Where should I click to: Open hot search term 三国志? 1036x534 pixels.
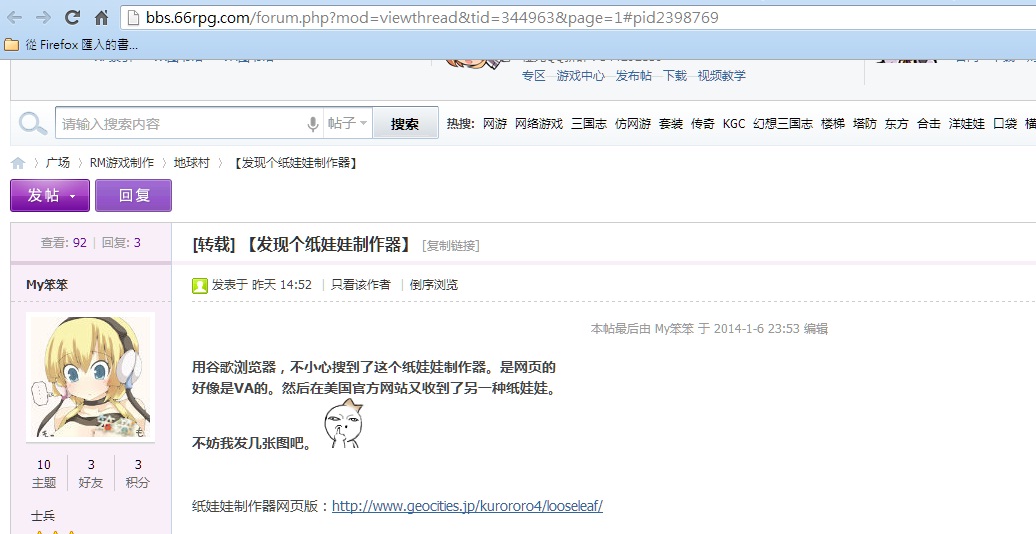pos(589,124)
